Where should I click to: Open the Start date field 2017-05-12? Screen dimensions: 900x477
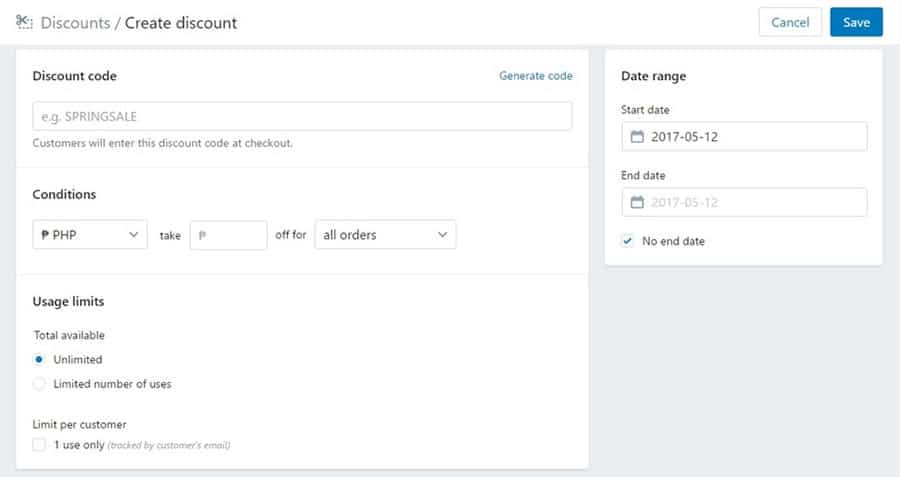(x=744, y=137)
